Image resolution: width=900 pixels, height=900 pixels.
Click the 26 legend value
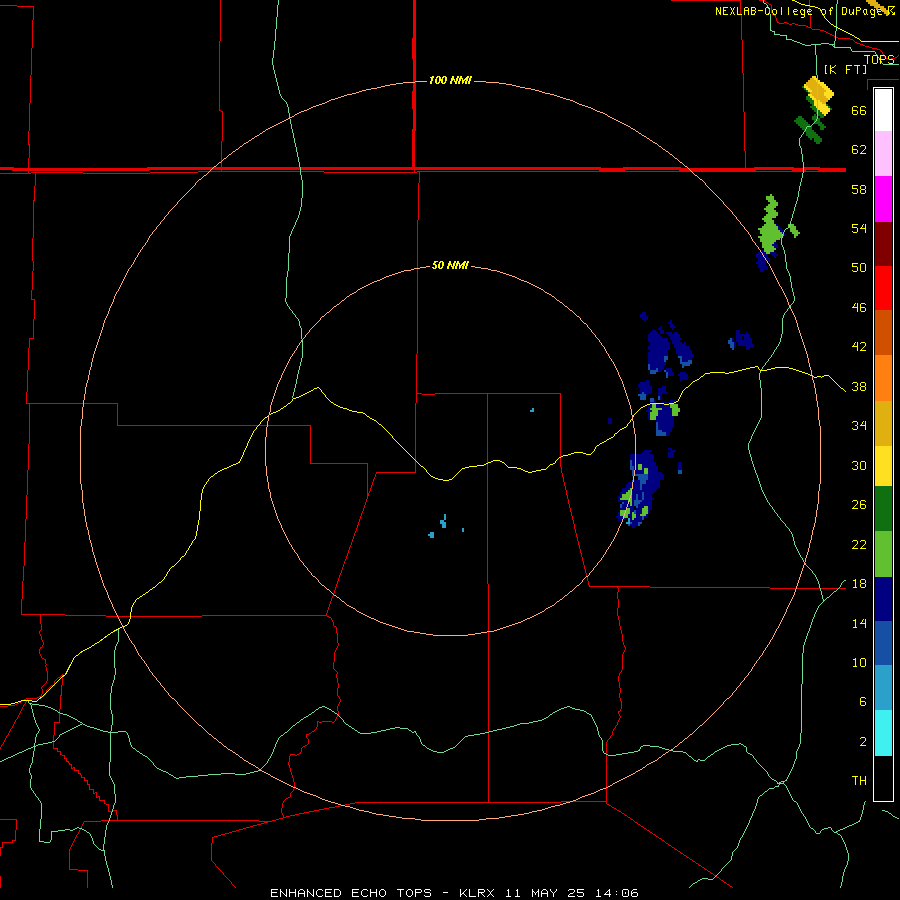(859, 505)
